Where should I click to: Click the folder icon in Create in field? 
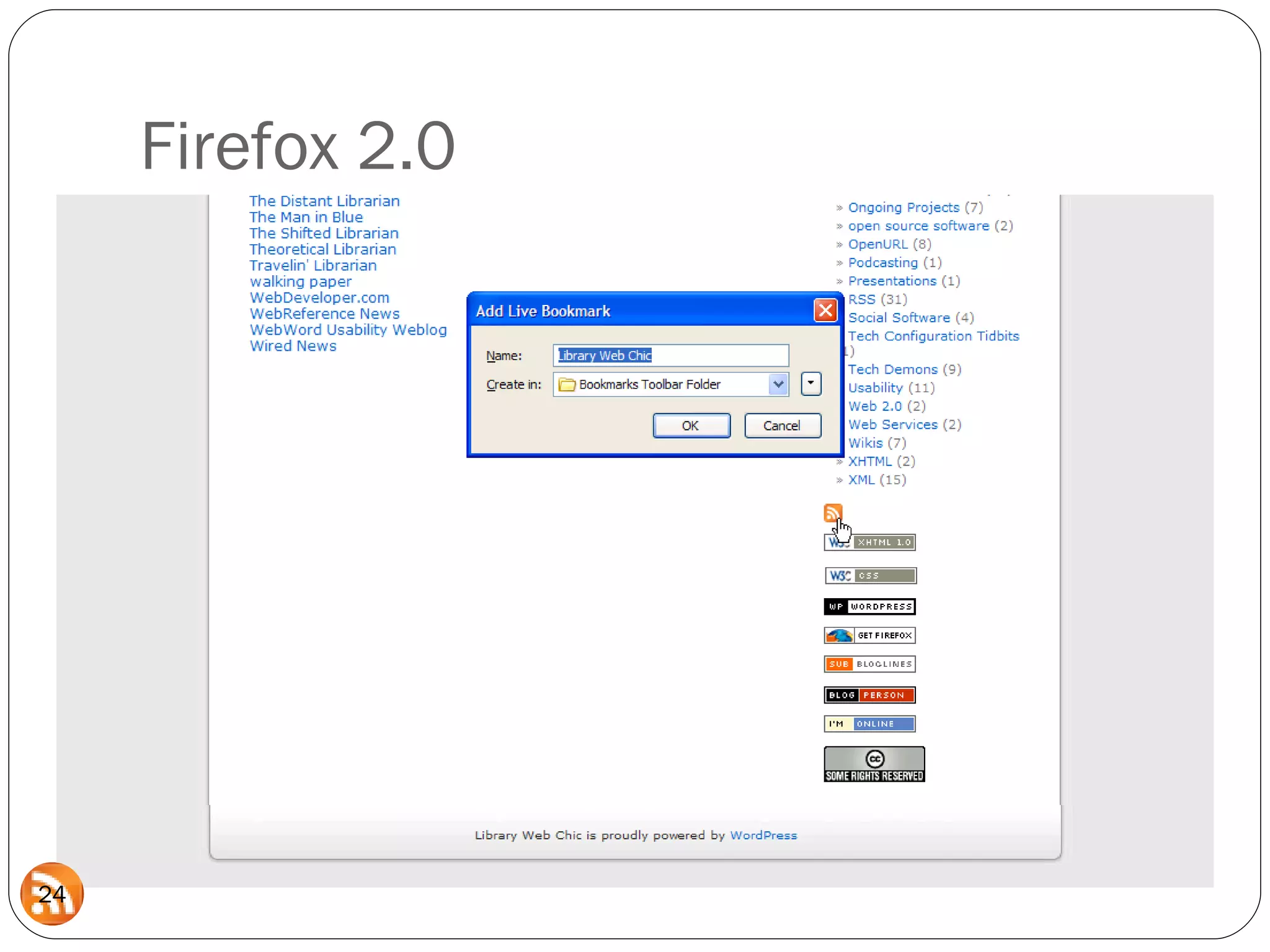567,385
